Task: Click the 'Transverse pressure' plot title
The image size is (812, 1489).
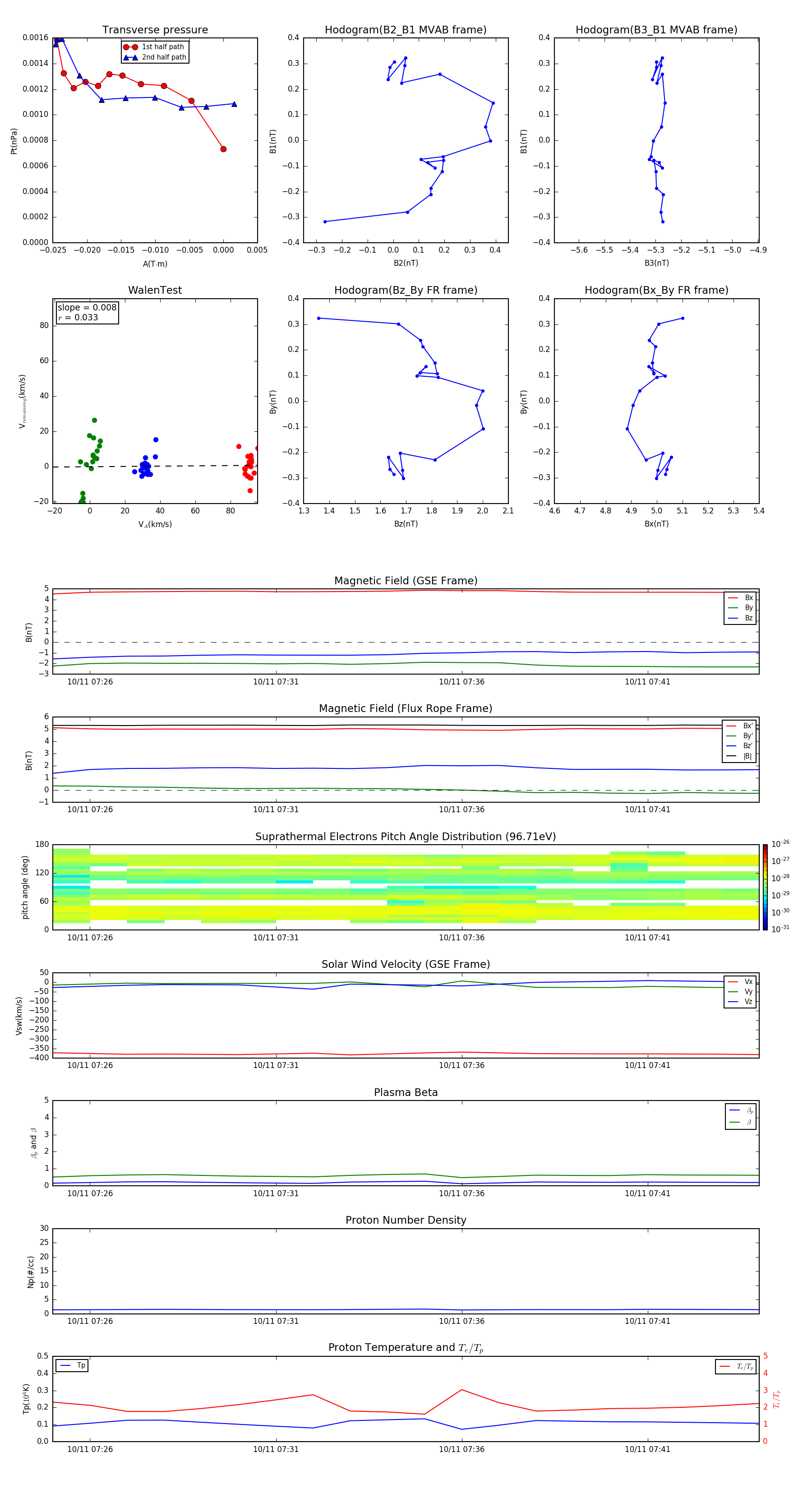Action: click(155, 29)
